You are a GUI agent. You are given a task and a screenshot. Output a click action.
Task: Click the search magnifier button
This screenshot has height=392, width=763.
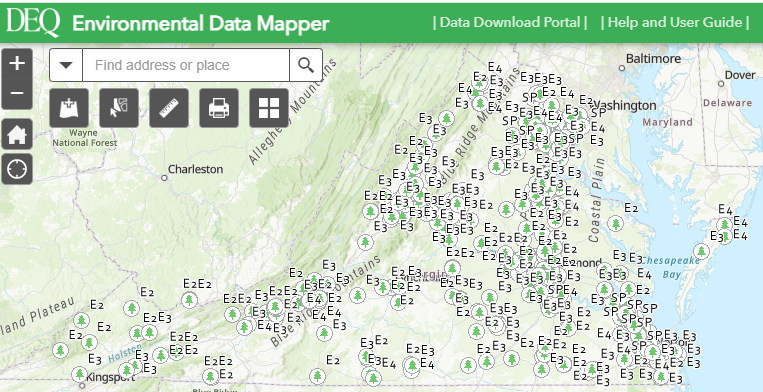pyautogui.click(x=306, y=65)
